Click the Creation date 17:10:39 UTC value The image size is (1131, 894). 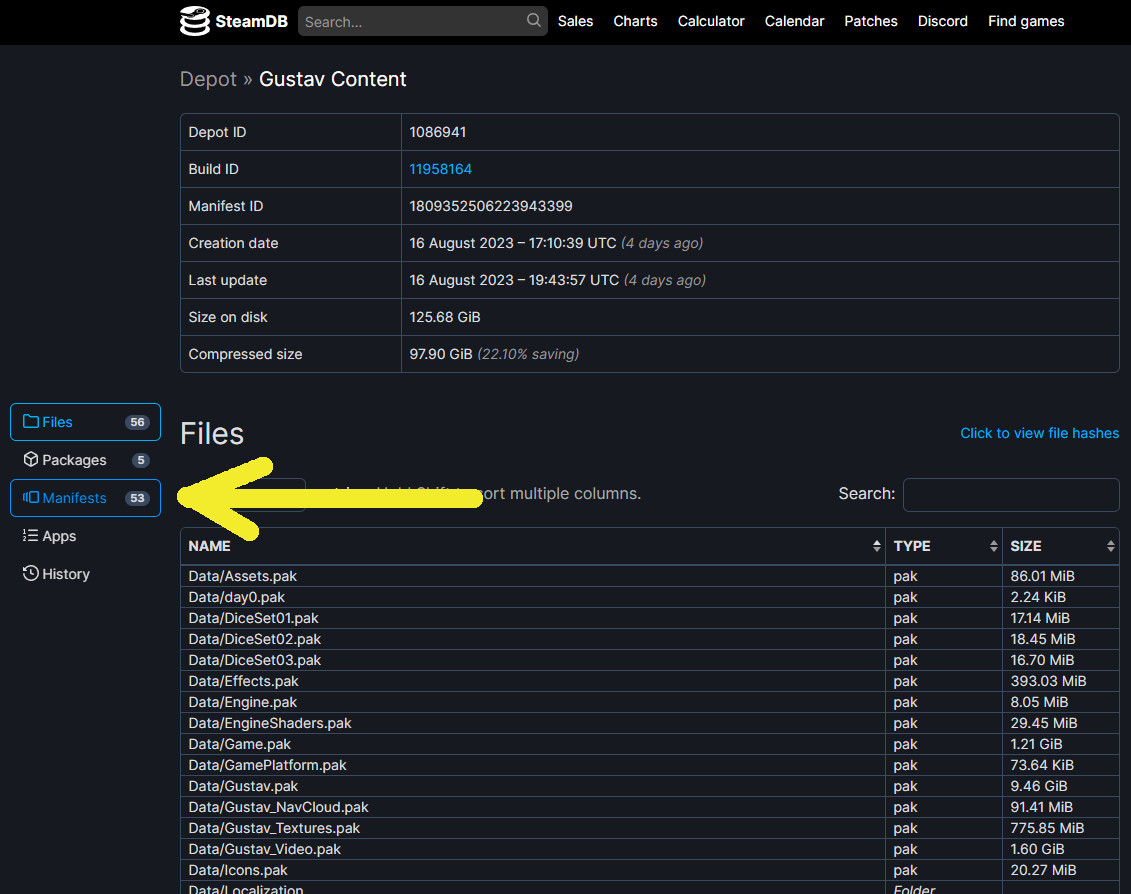(x=513, y=242)
